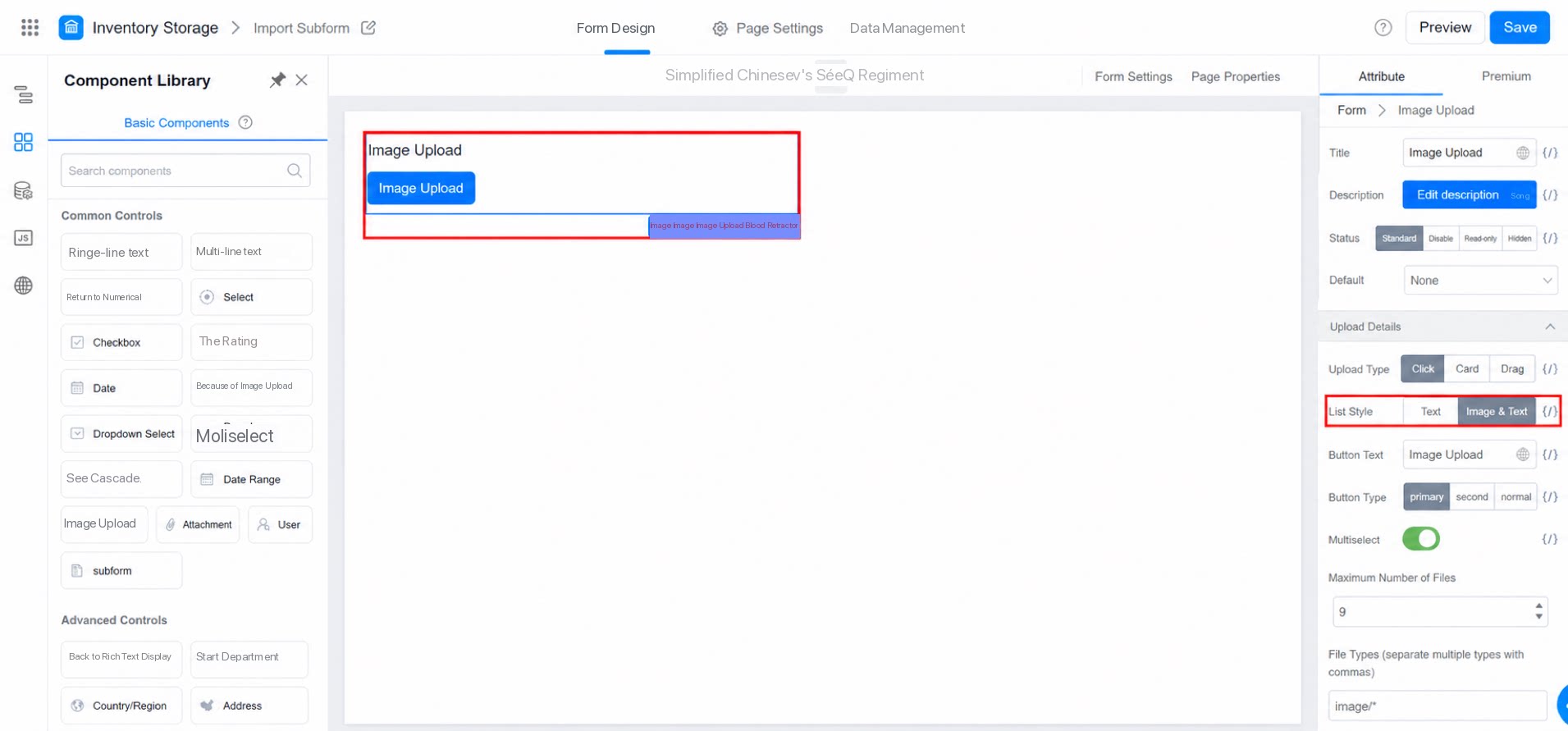Open the data source sidebar icon
Viewport: 1568px width, 731px height.
coord(24,191)
